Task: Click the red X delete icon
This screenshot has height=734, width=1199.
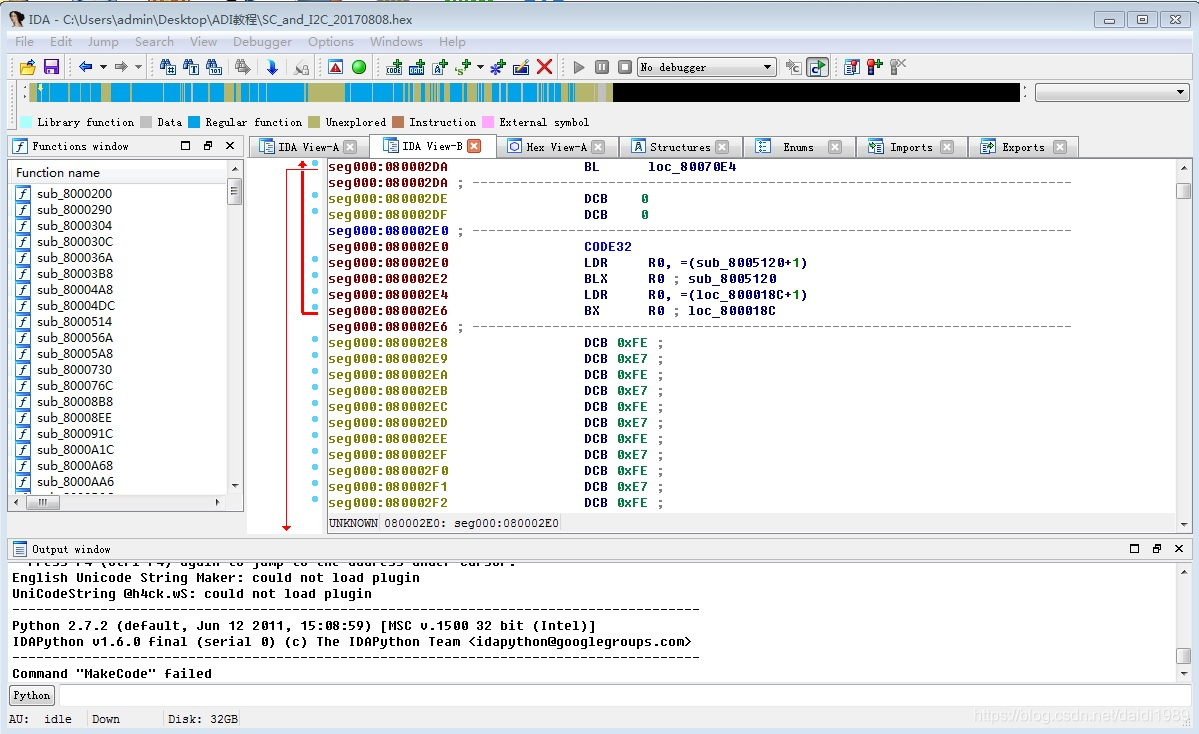Action: 545,67
